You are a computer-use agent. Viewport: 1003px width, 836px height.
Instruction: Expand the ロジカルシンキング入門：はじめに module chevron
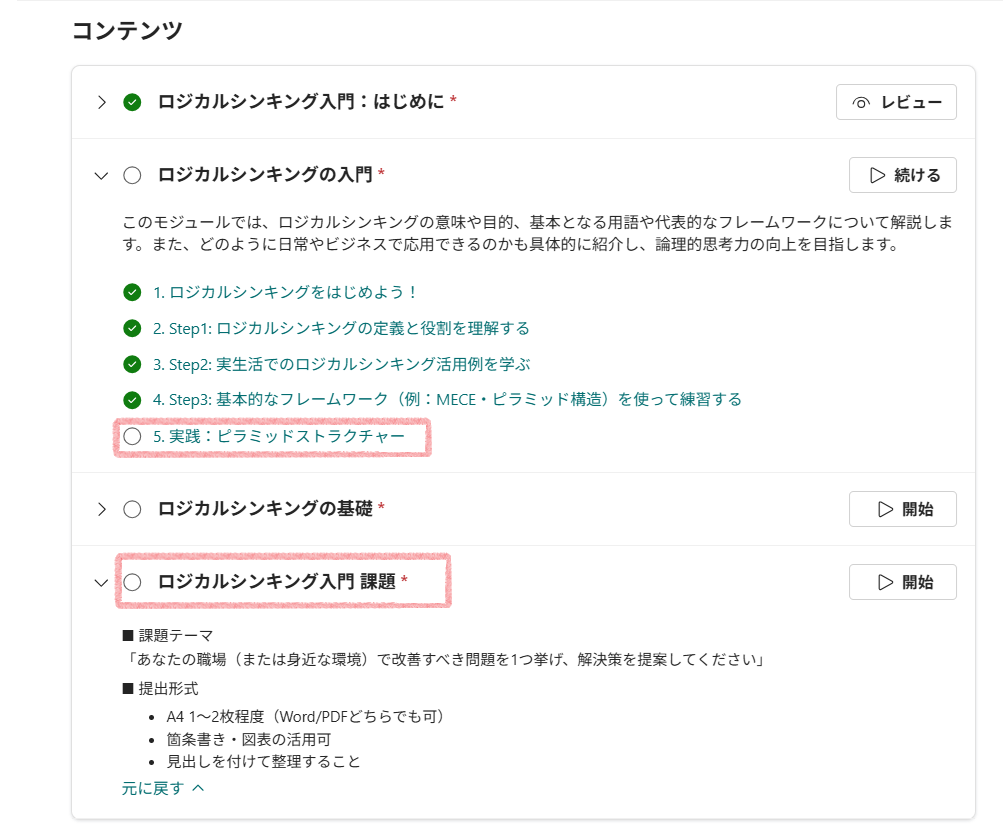point(102,102)
